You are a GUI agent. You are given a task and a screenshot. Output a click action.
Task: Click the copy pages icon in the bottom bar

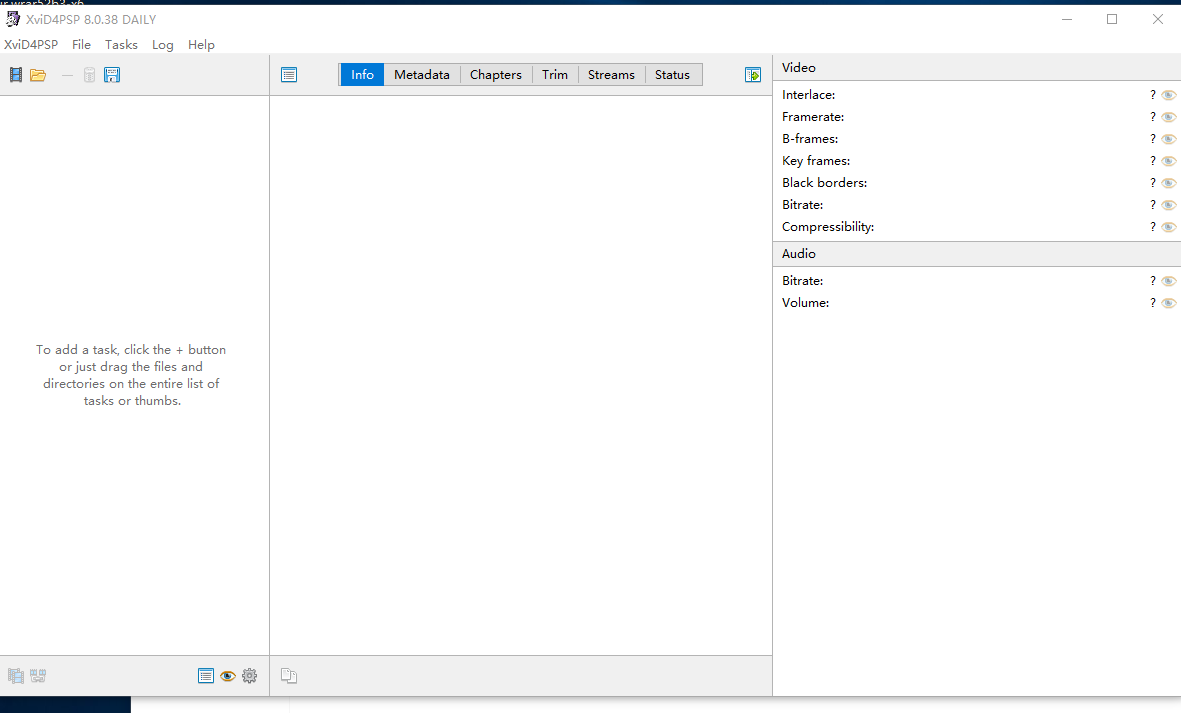click(x=289, y=675)
